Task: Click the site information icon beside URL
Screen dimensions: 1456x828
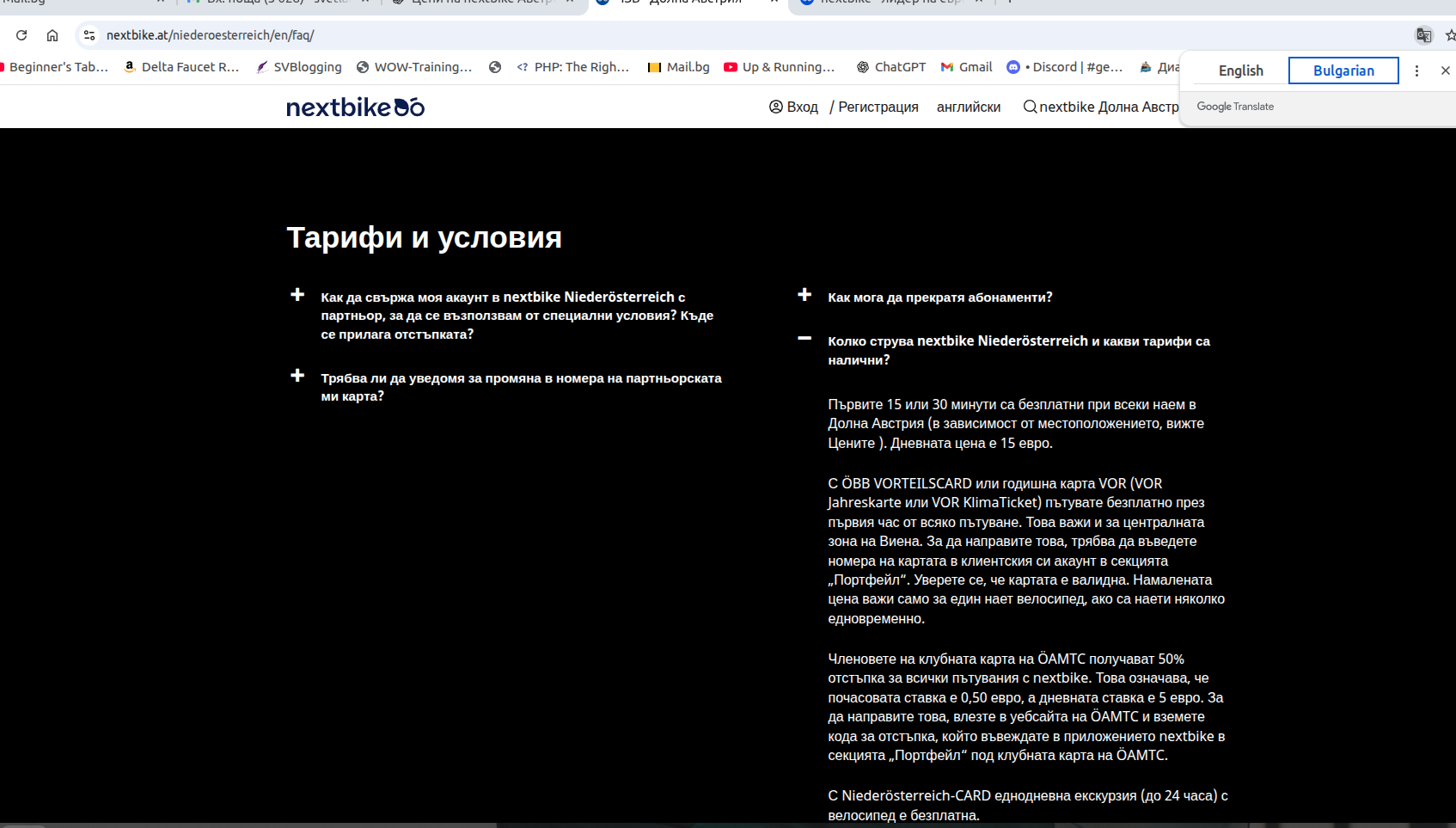Action: (89, 35)
